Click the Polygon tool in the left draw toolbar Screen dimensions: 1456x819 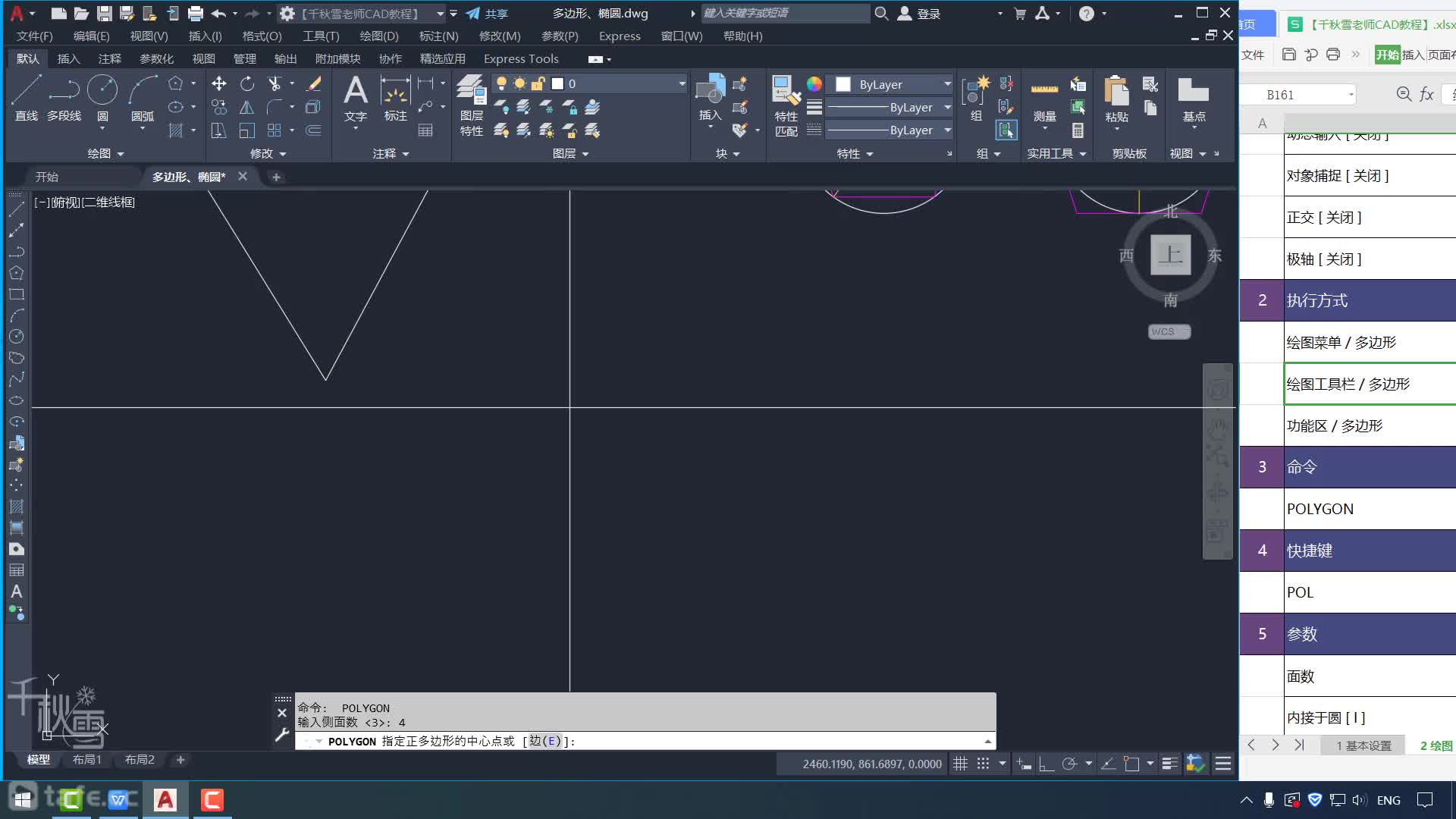click(16, 273)
